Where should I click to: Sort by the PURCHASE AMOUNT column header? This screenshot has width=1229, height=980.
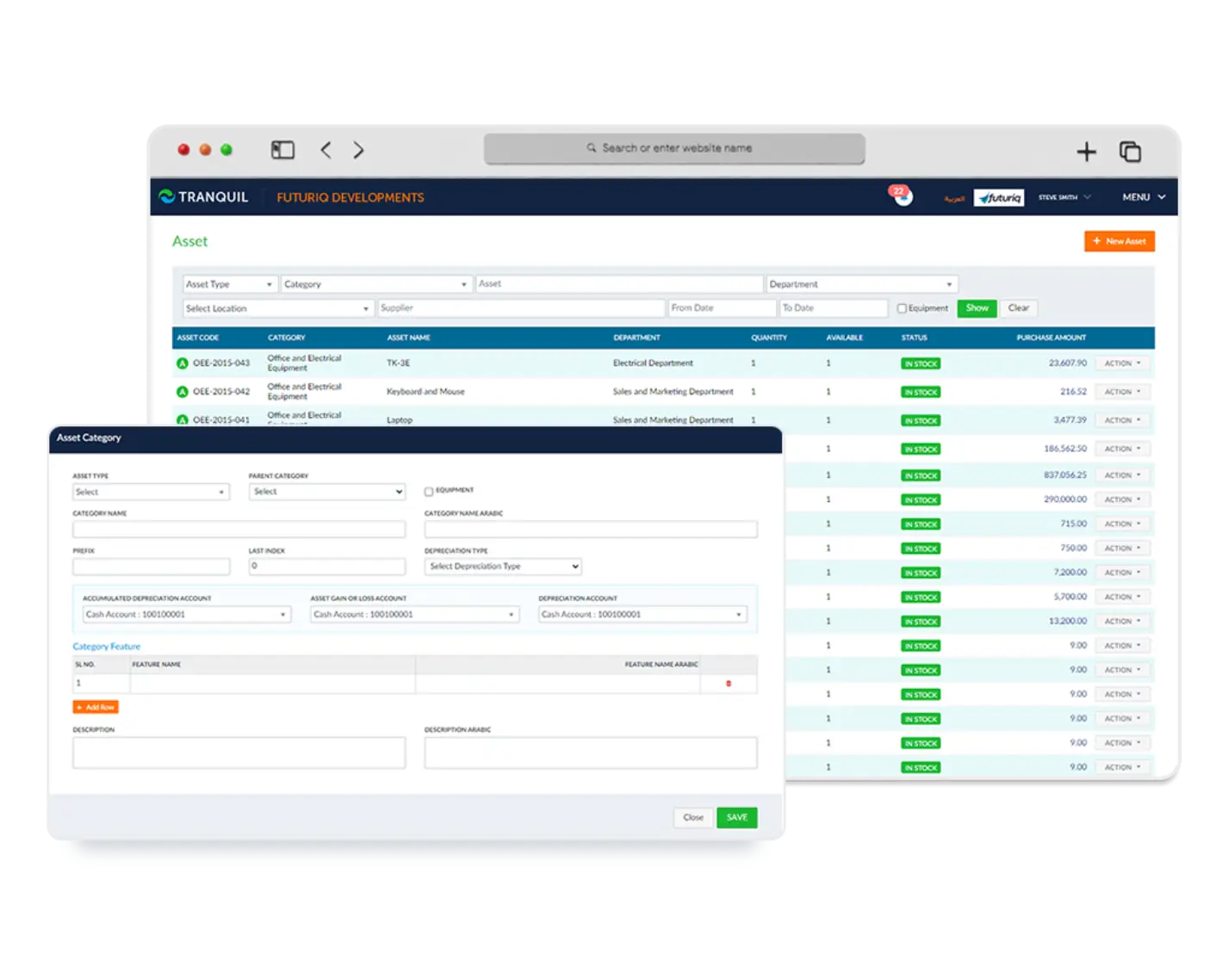pyautogui.click(x=1051, y=338)
